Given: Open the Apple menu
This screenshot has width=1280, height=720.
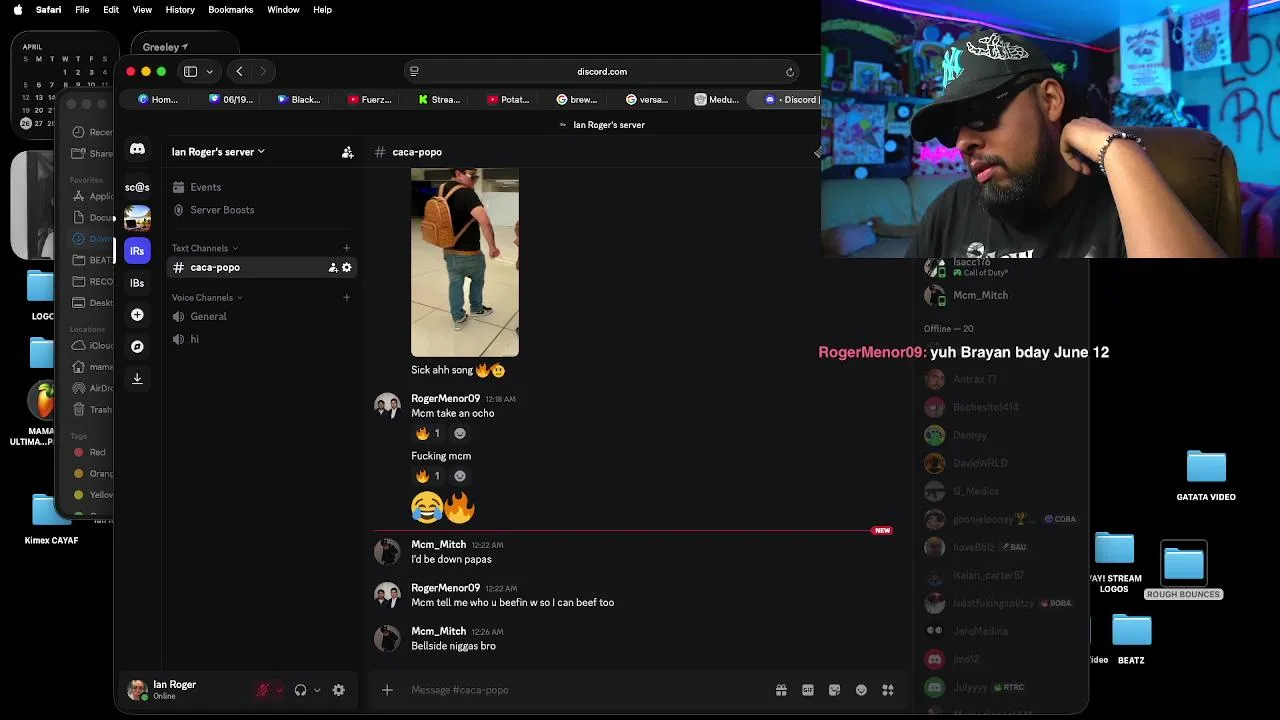Looking at the screenshot, I should 17,9.
